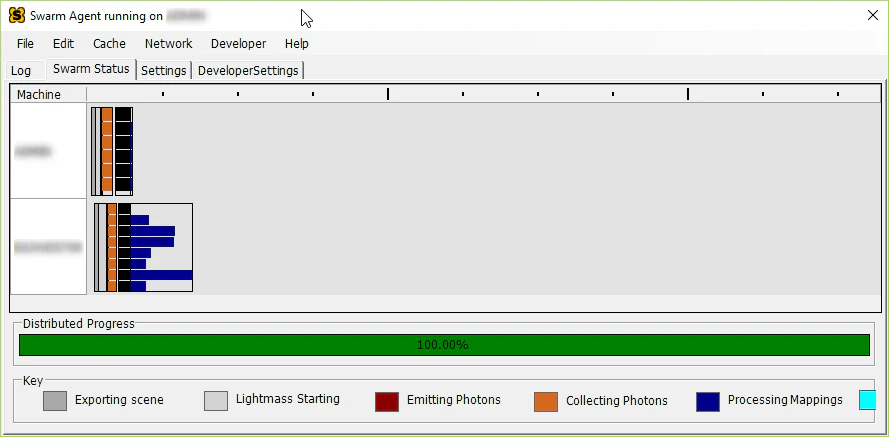Click the 100.00% progress text
889x437 pixels.
[x=443, y=345]
